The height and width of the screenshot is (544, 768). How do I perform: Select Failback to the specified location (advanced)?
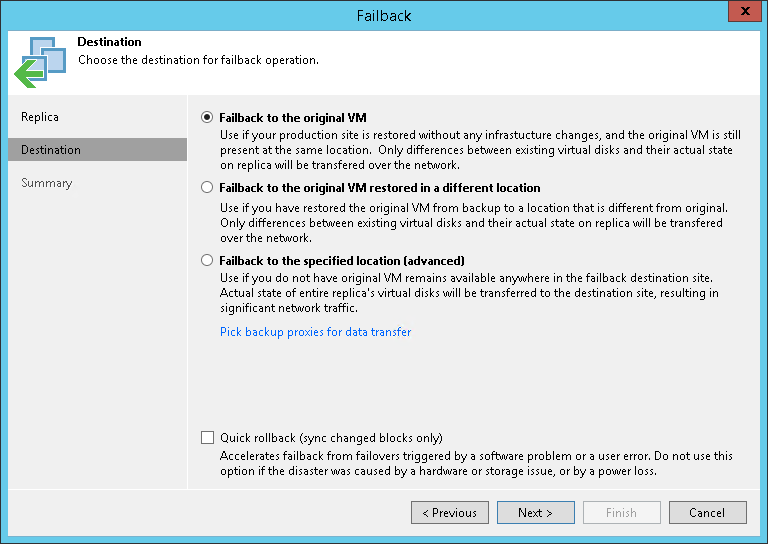coord(207,259)
